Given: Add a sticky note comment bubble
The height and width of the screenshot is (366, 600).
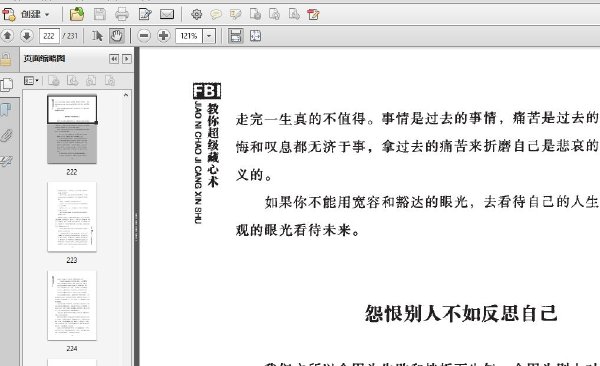Looking at the screenshot, I should (x=216, y=15).
